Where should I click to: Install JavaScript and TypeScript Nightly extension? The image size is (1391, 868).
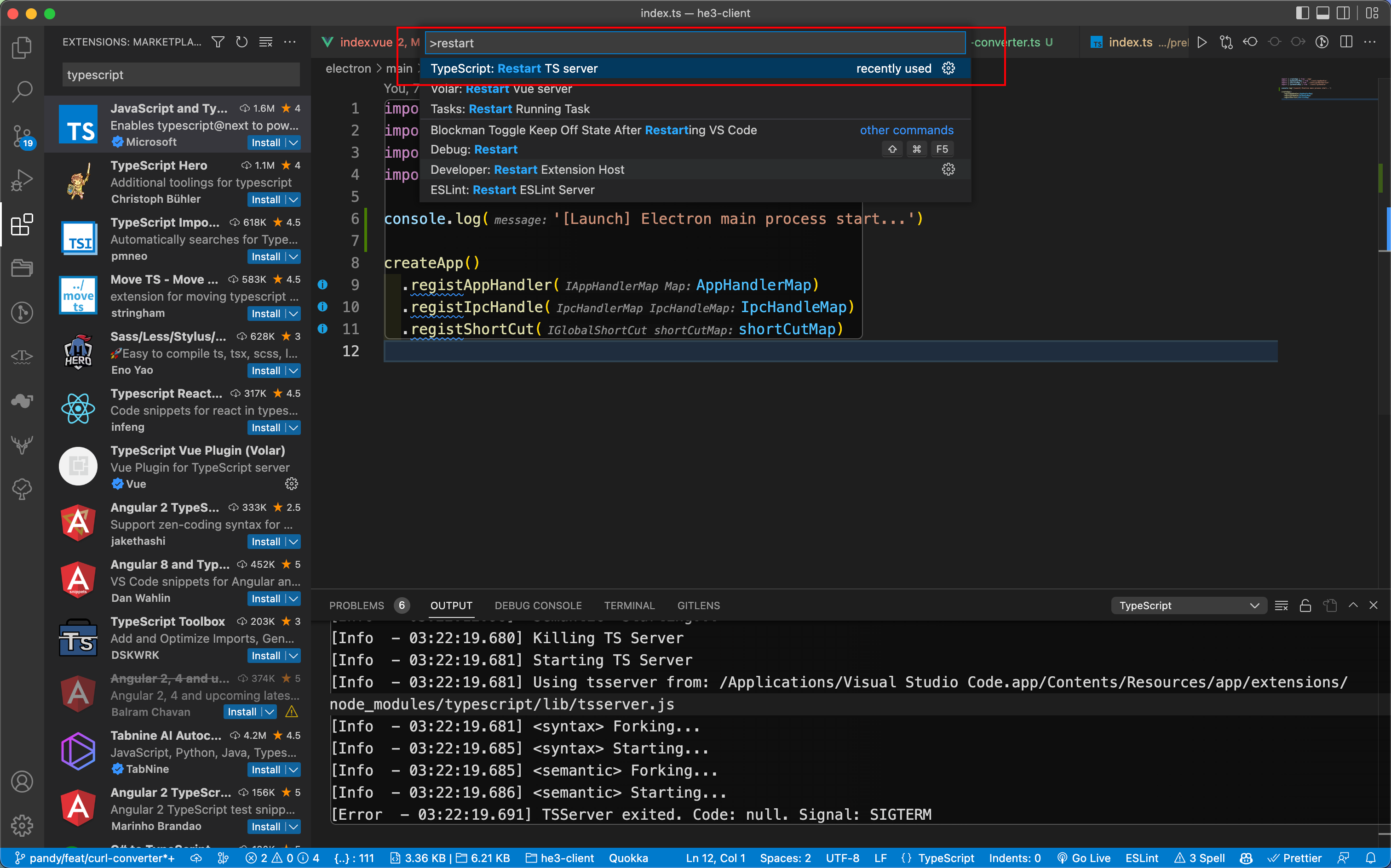(x=265, y=143)
